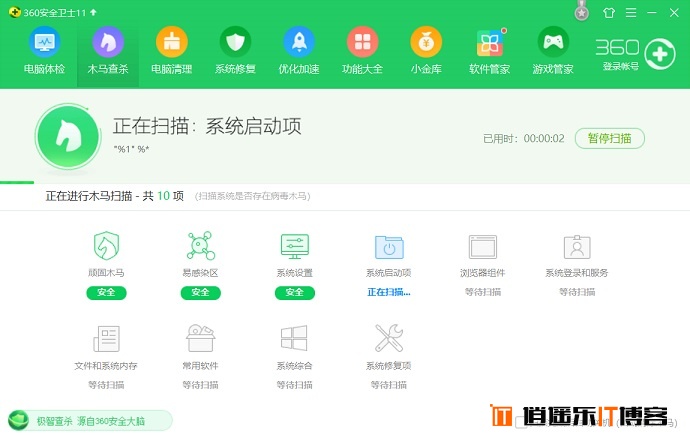The image size is (690, 435).
Task: Click 等待扫描 under 浏览器组件
Action: click(483, 292)
